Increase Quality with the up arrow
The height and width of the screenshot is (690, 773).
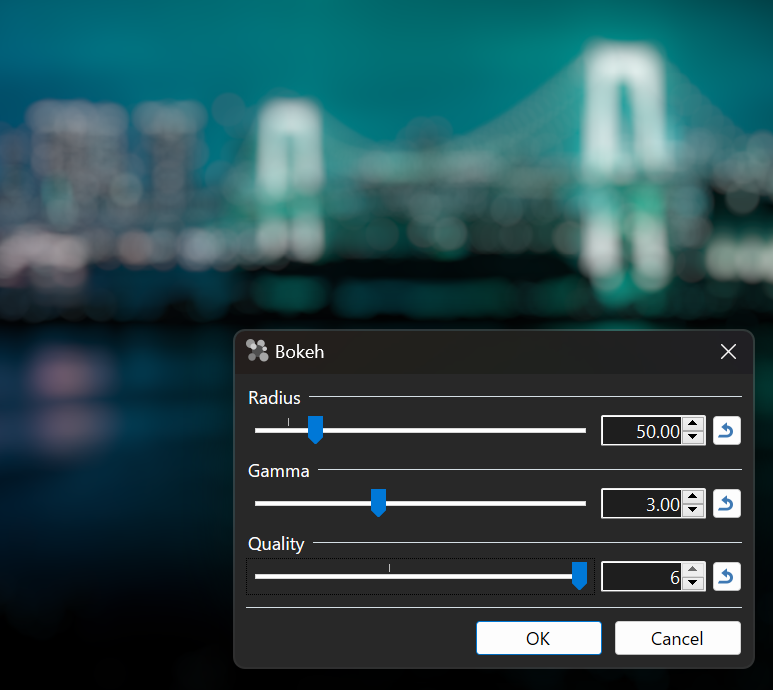693,569
